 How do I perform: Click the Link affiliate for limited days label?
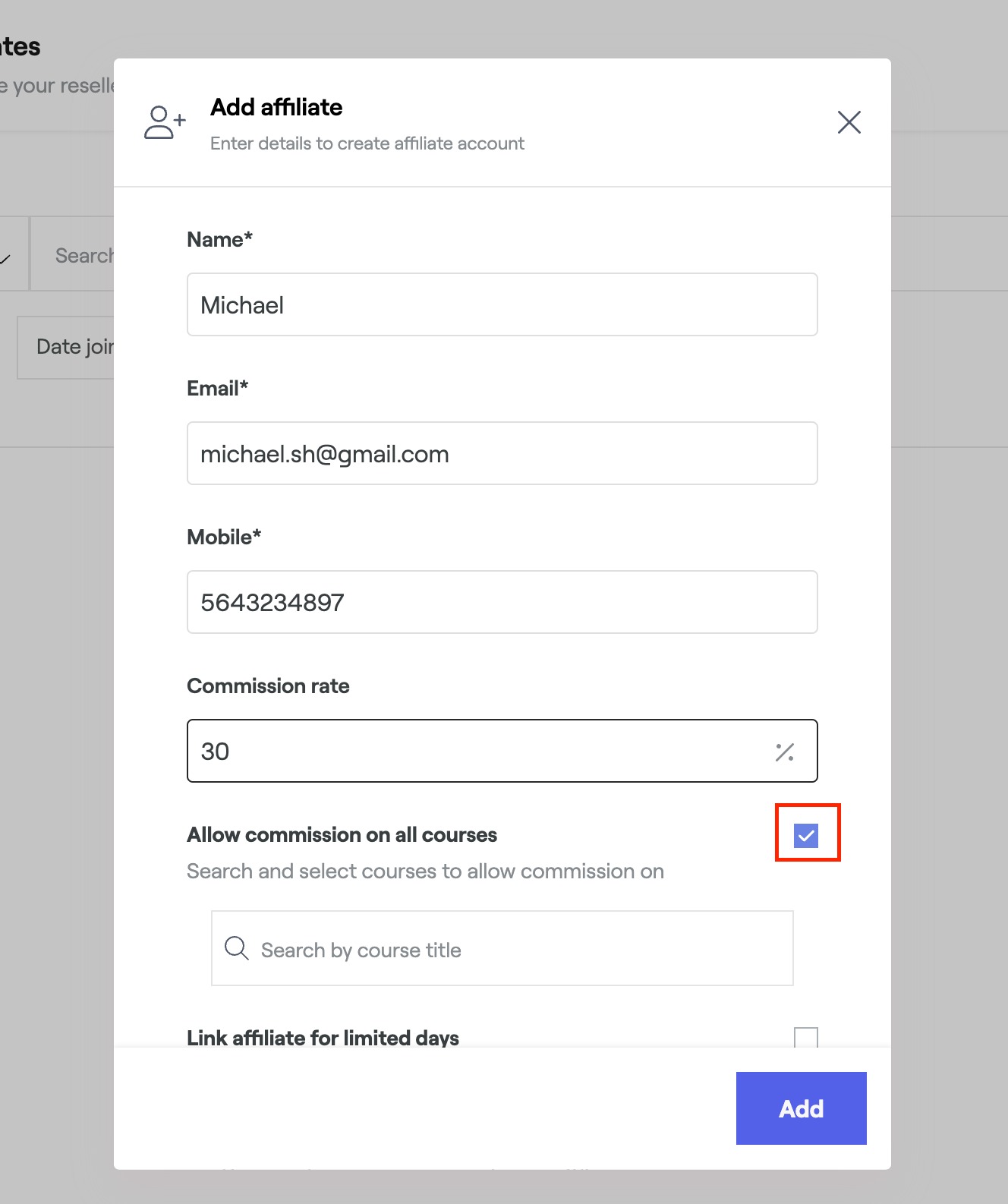(x=323, y=1037)
